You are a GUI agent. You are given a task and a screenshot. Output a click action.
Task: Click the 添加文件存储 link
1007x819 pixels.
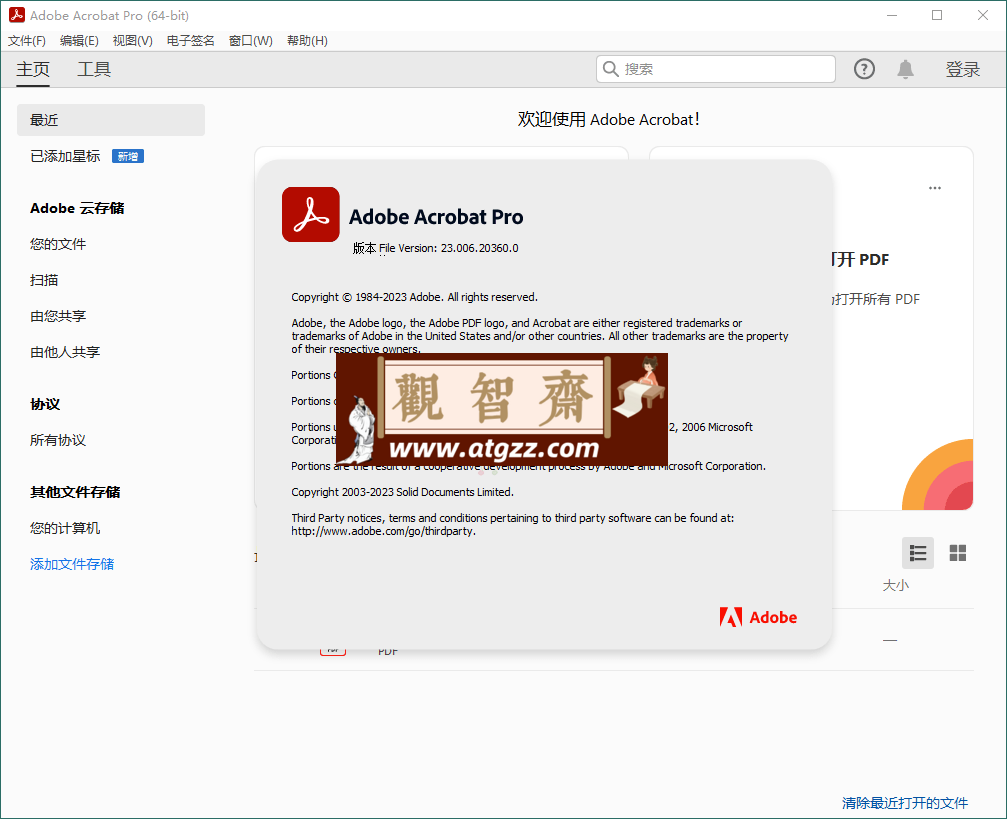pos(72,564)
